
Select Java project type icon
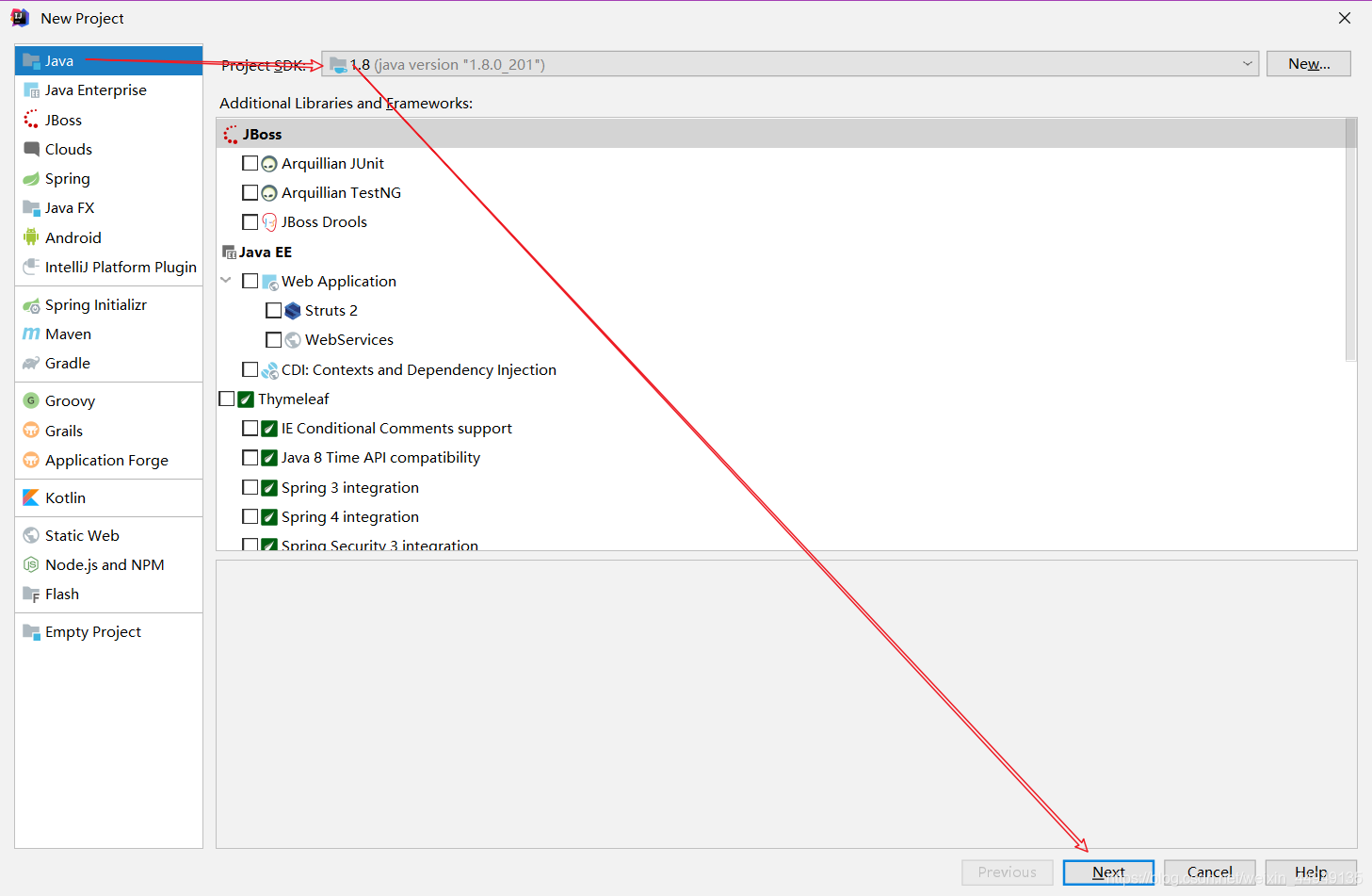31,61
